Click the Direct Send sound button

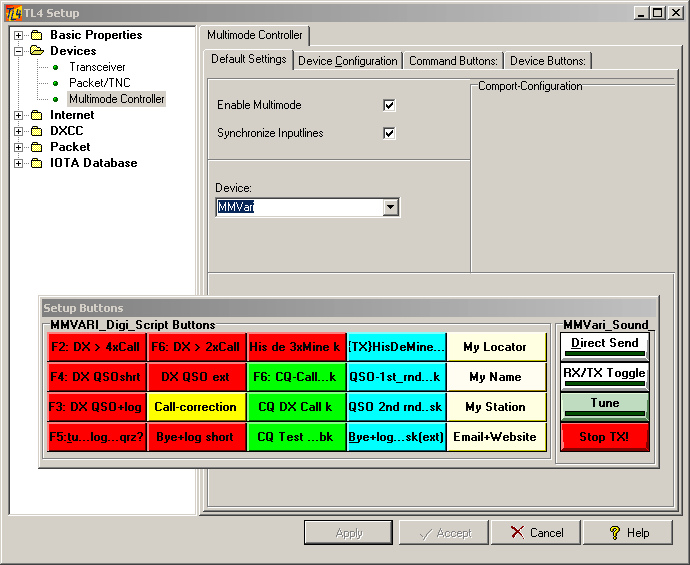tap(605, 346)
